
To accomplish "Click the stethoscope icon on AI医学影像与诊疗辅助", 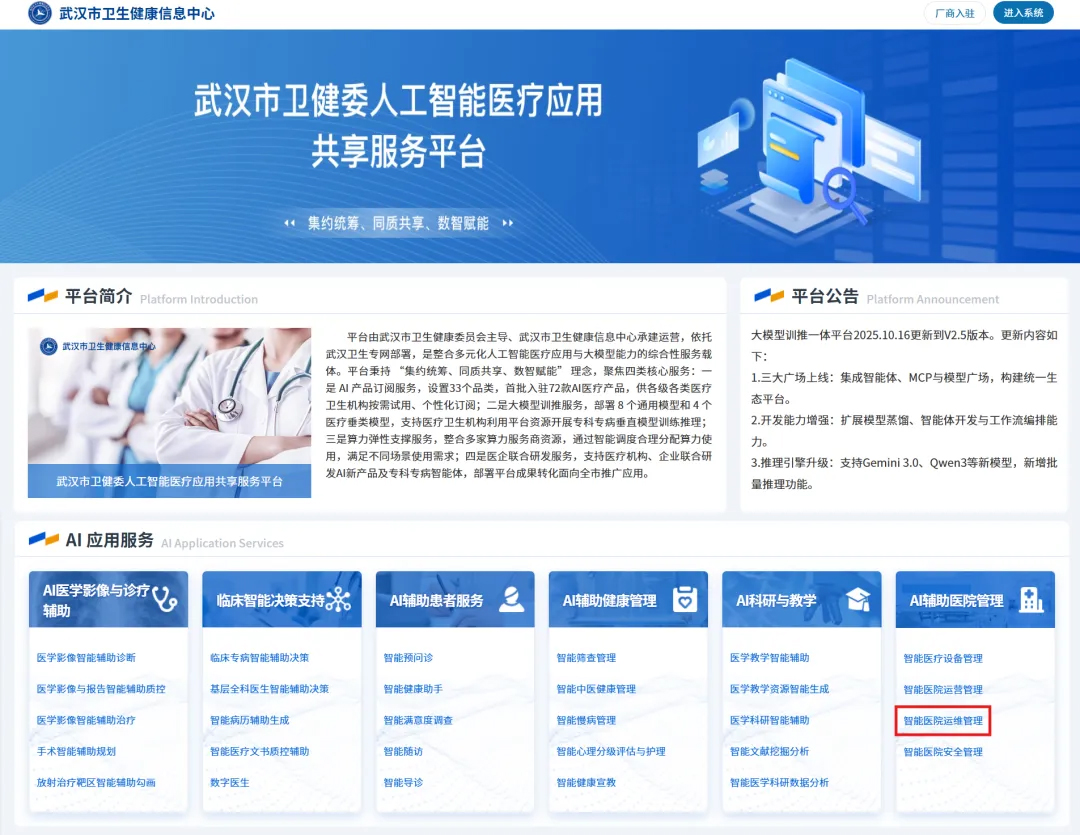I will pos(164,599).
